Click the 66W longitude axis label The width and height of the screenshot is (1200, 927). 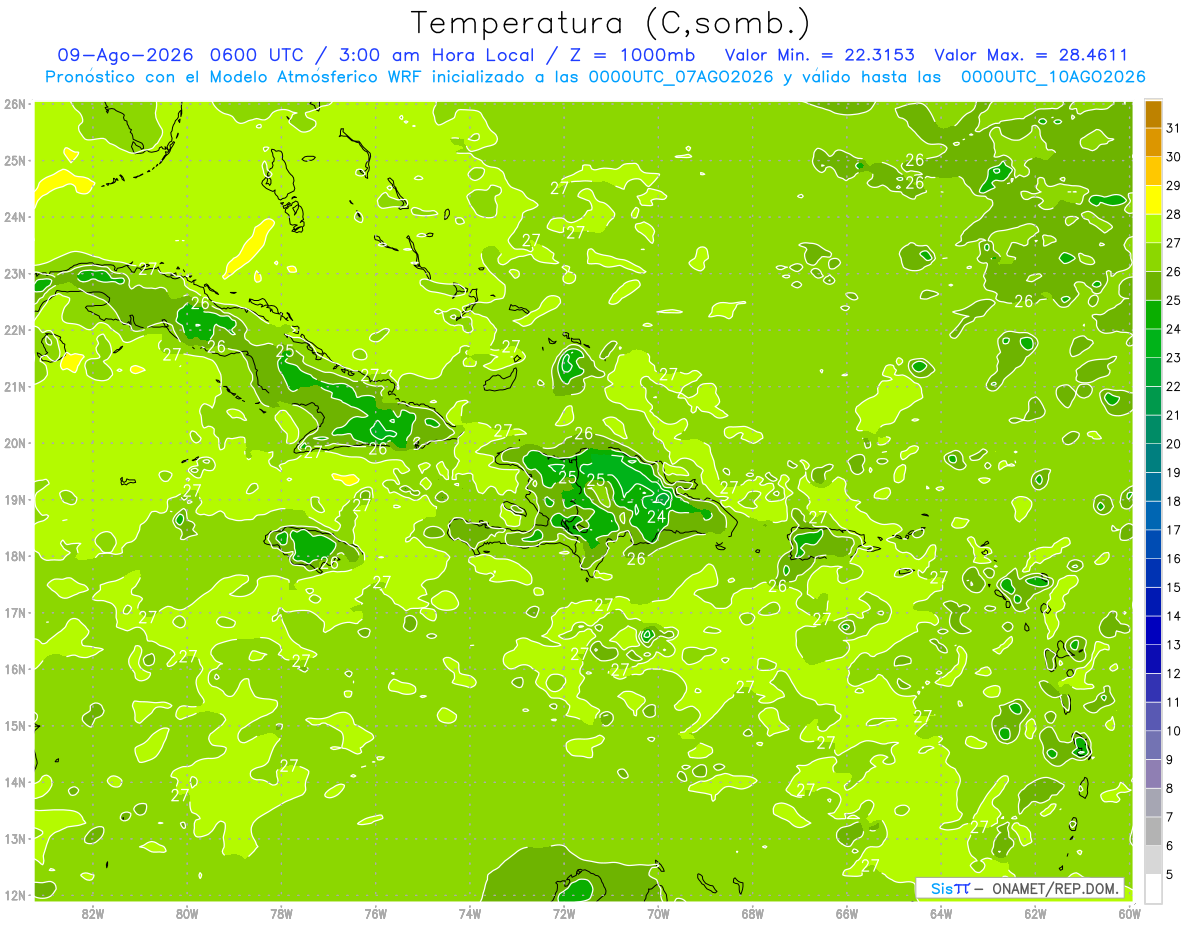pyautogui.click(x=847, y=913)
